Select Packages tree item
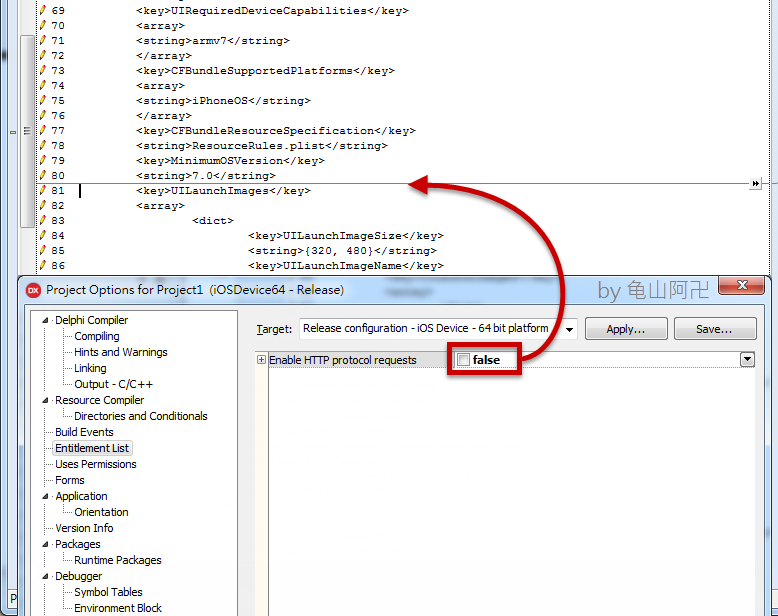Screen dimensions: 778x616 (78, 545)
